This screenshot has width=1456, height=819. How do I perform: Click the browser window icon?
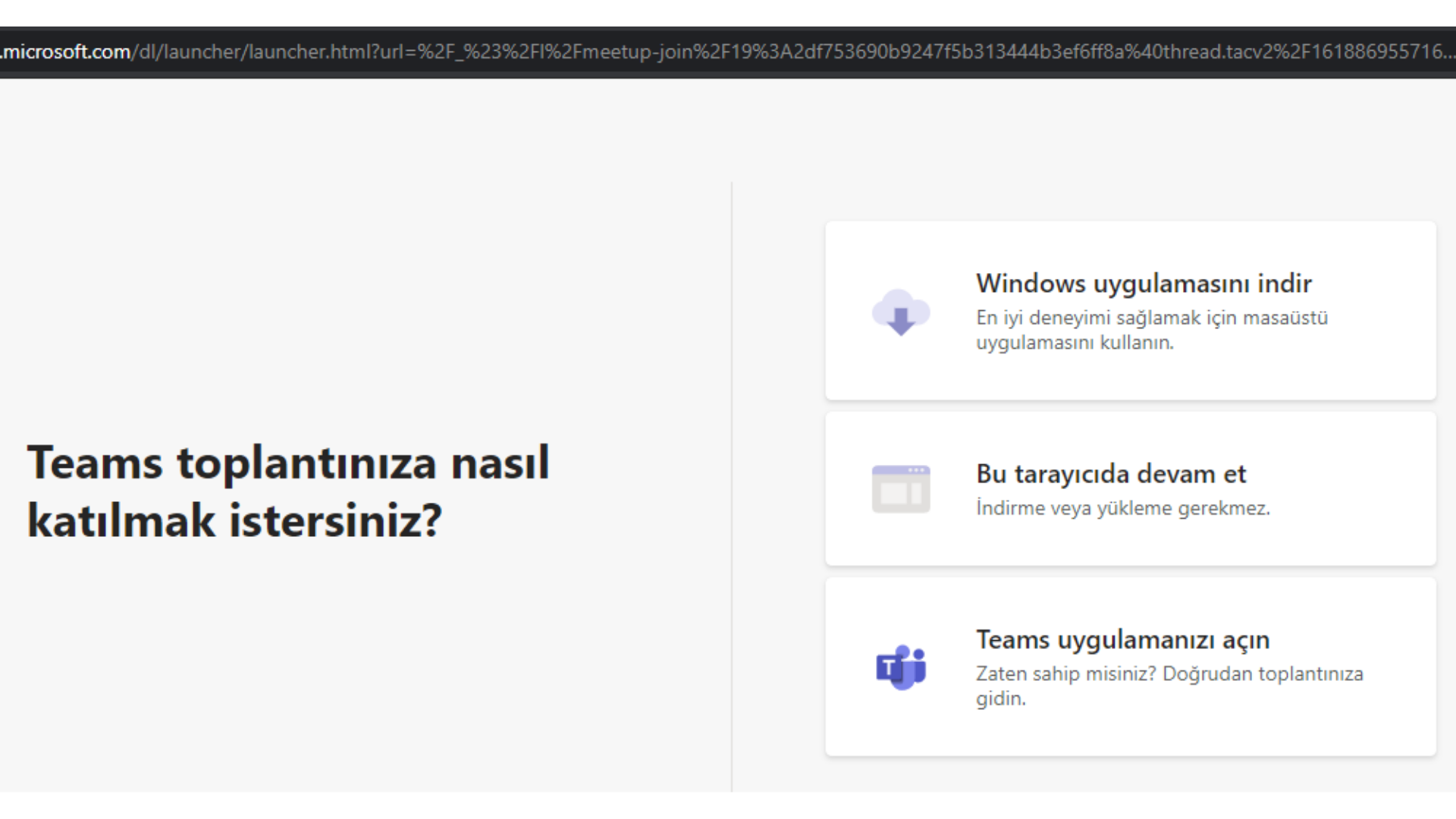pyautogui.click(x=901, y=489)
